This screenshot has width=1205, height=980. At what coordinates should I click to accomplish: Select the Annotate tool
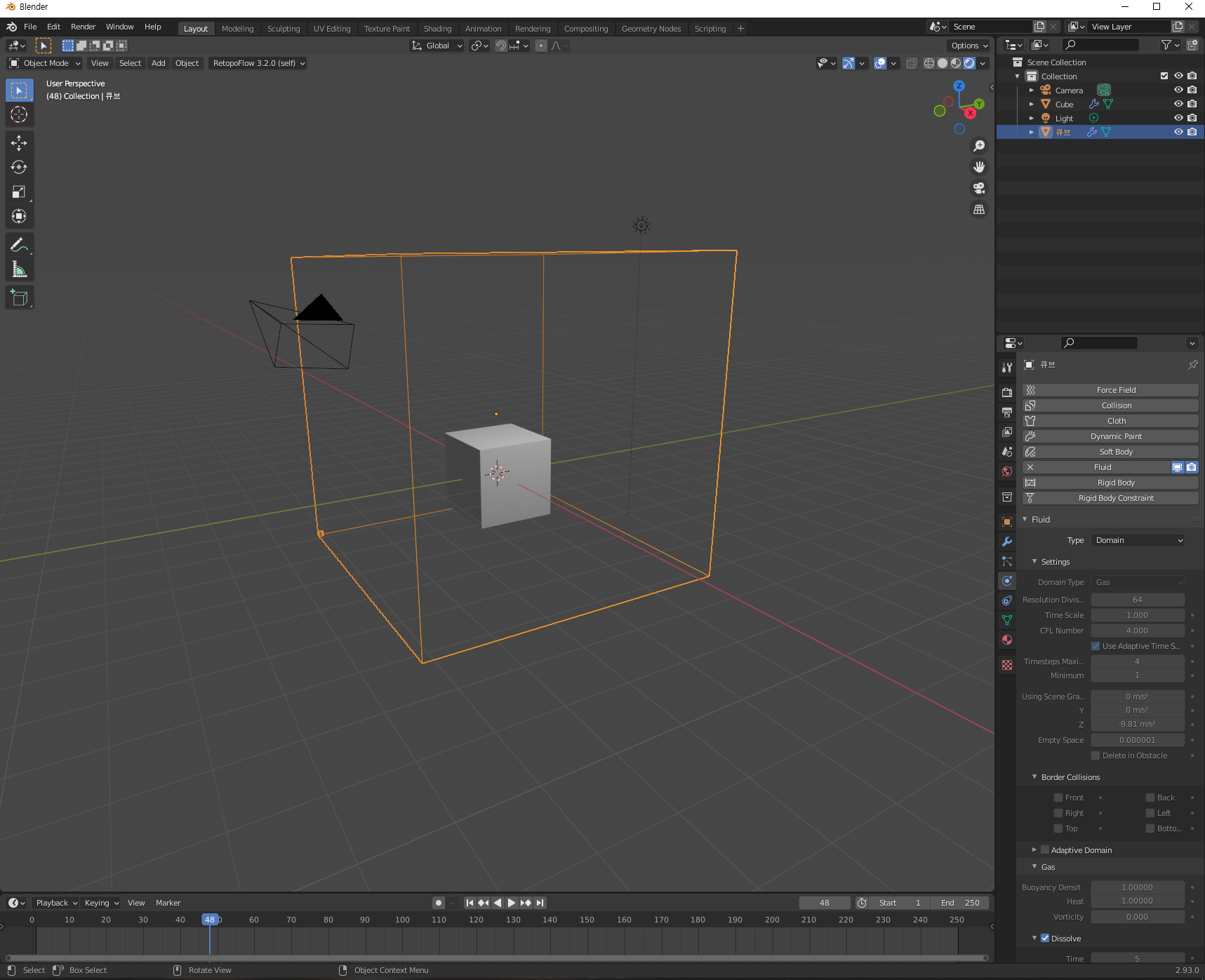pos(19,246)
